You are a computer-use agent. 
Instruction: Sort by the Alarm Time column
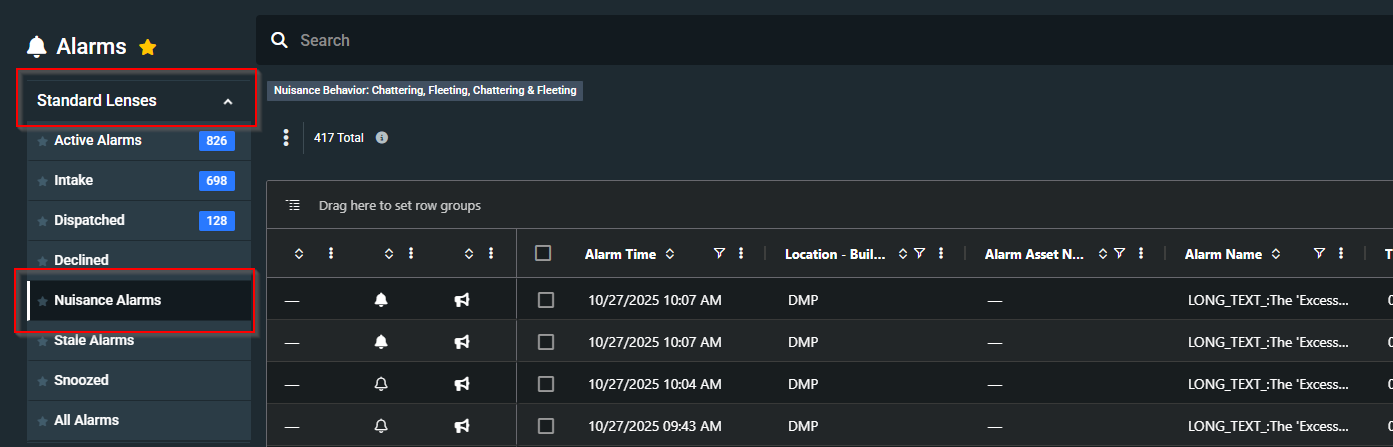pos(670,254)
